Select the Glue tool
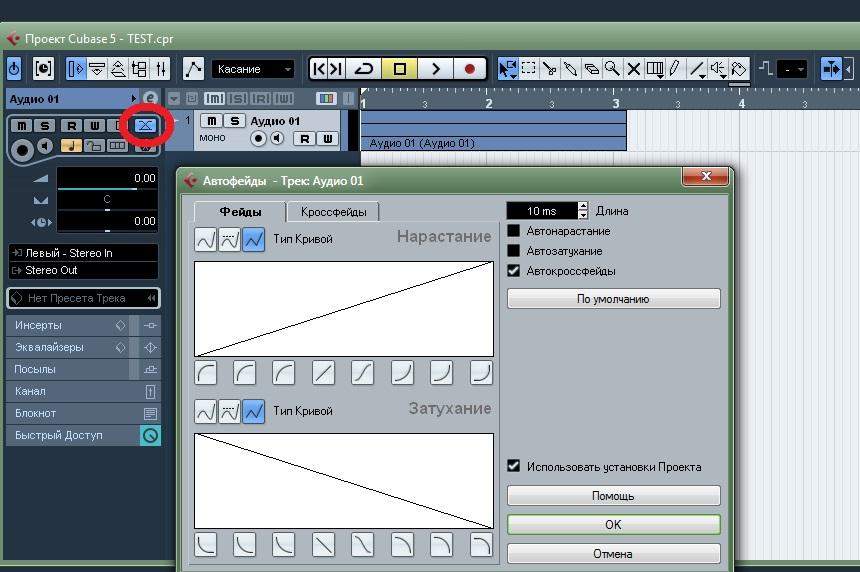Image resolution: width=860 pixels, height=572 pixels. click(570, 69)
